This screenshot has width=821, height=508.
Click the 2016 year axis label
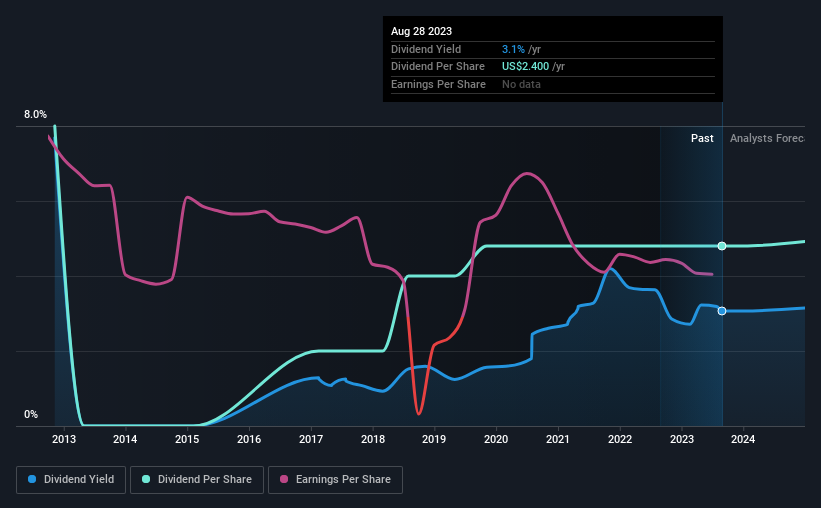tap(249, 439)
